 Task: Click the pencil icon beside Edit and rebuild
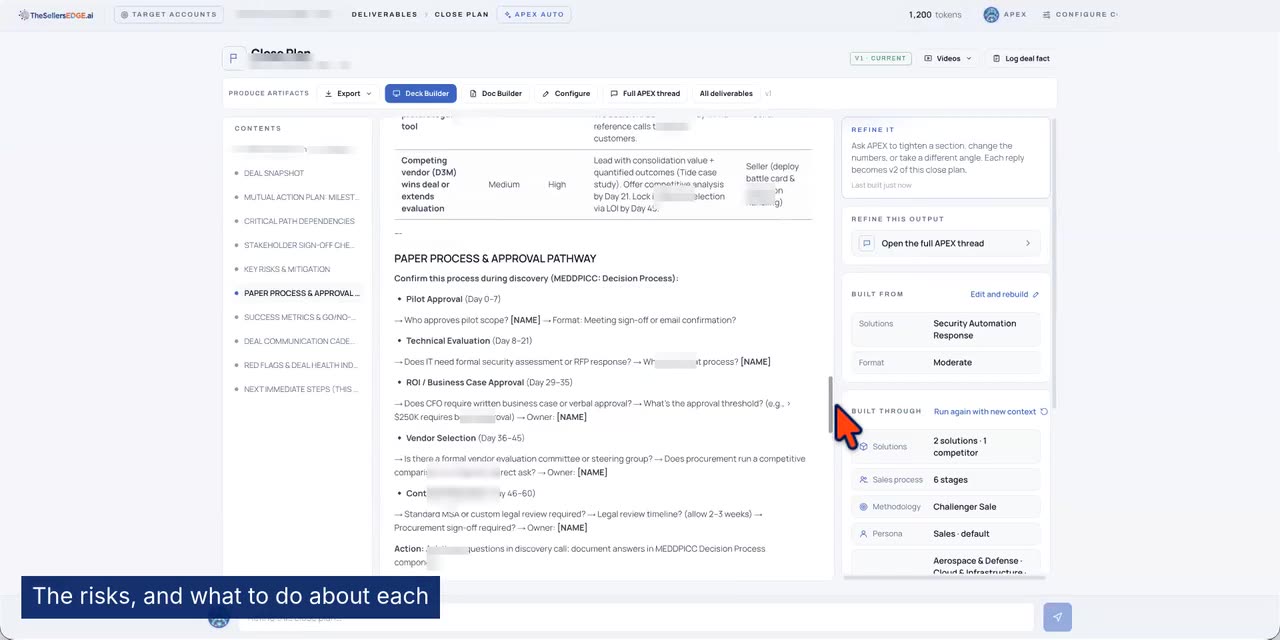(1036, 294)
